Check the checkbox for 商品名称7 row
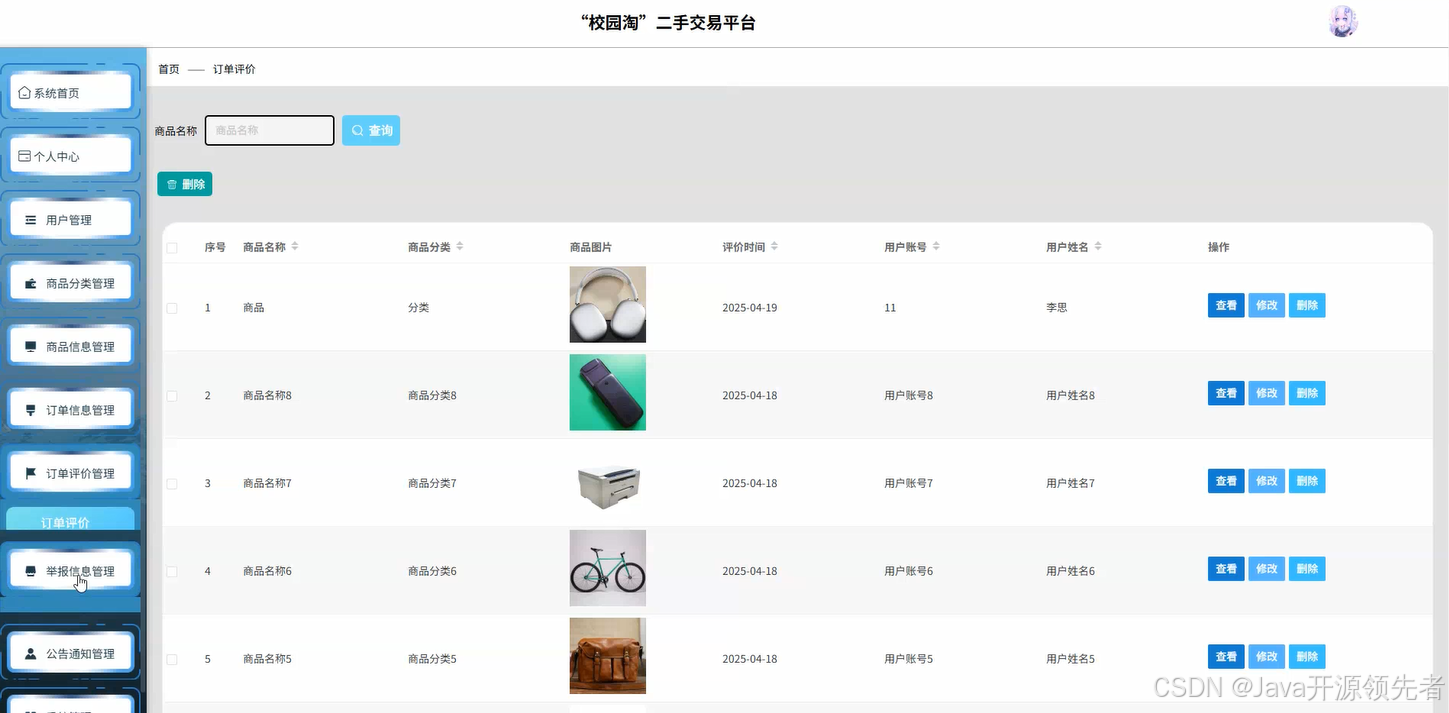This screenshot has height=713, width=1449. point(171,481)
